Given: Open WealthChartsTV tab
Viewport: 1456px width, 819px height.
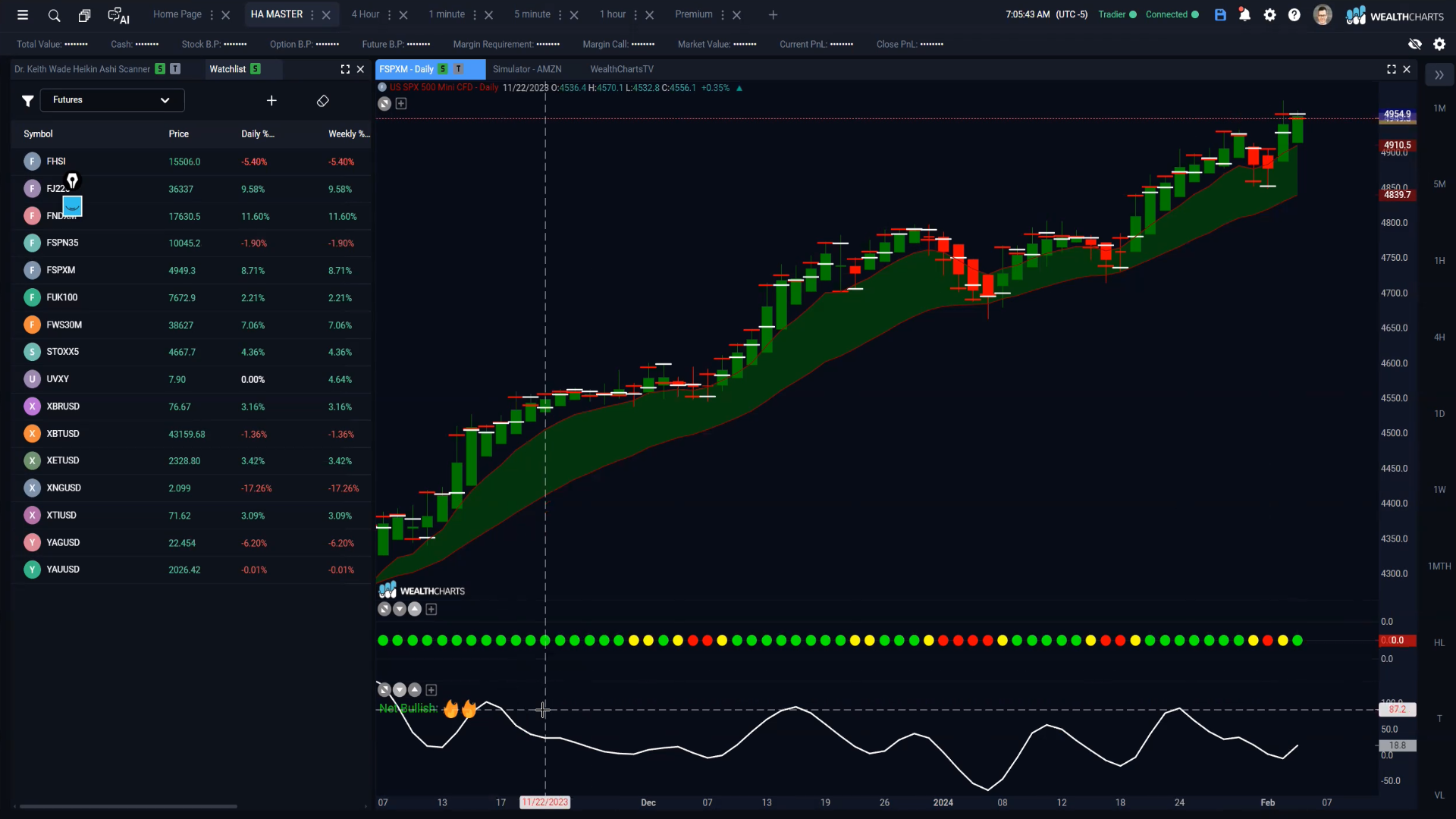Looking at the screenshot, I should coord(622,69).
